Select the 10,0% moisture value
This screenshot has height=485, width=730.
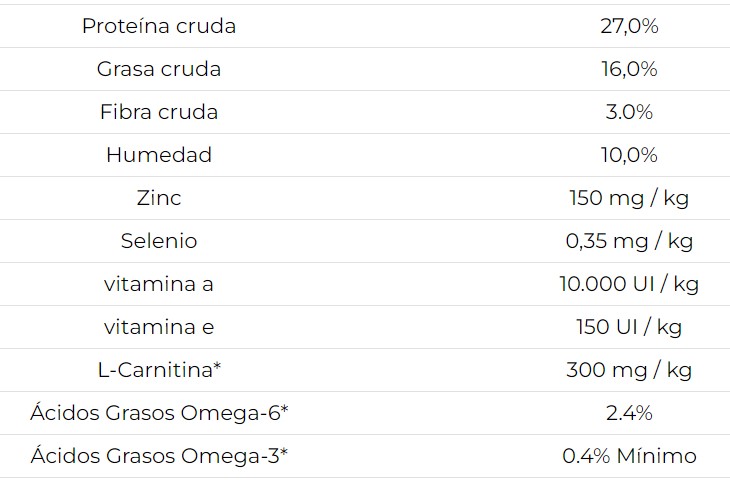[x=629, y=155]
